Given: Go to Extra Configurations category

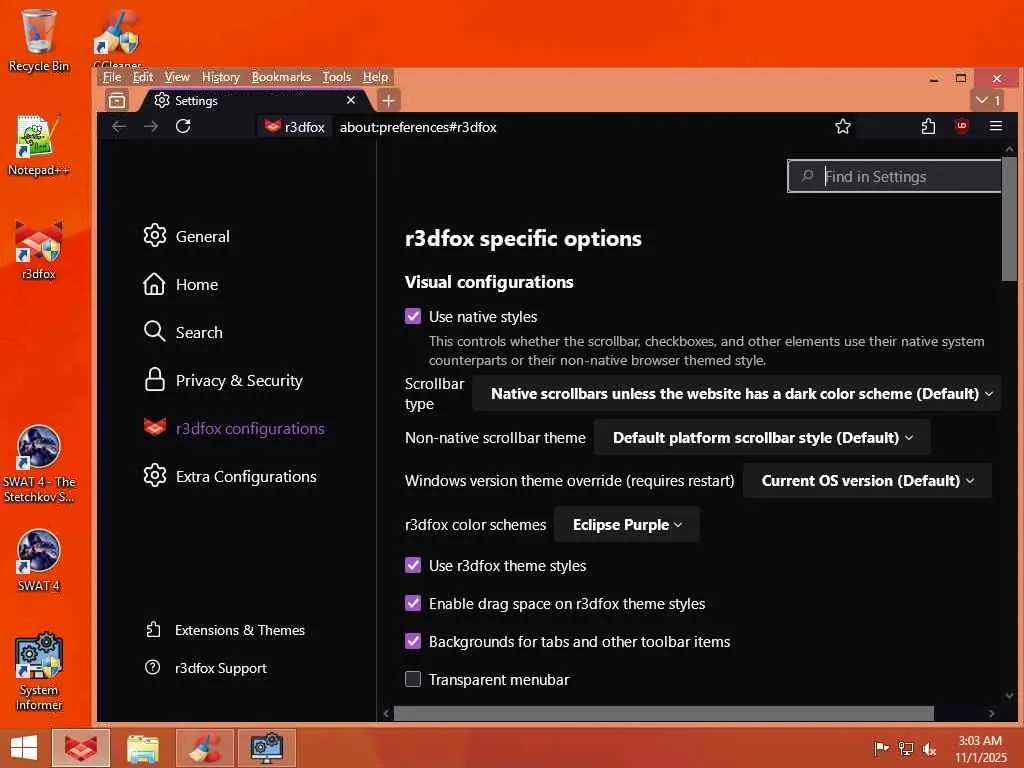Looking at the screenshot, I should (230, 476).
